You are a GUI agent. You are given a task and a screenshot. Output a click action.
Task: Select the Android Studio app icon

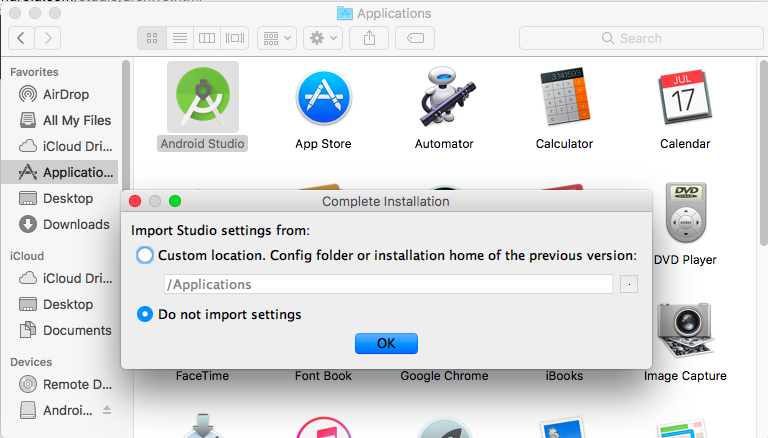[203, 97]
